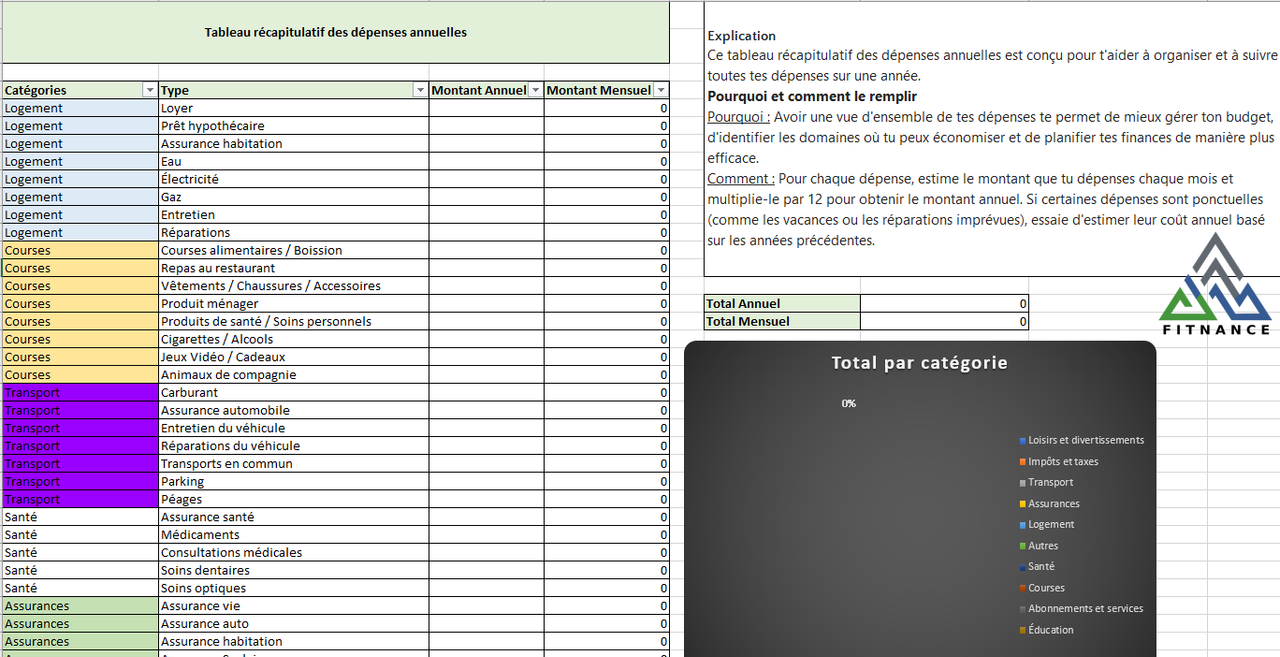Click the value cell next to Total Mensuel
Screen dimensions: 1280x657
tap(944, 322)
